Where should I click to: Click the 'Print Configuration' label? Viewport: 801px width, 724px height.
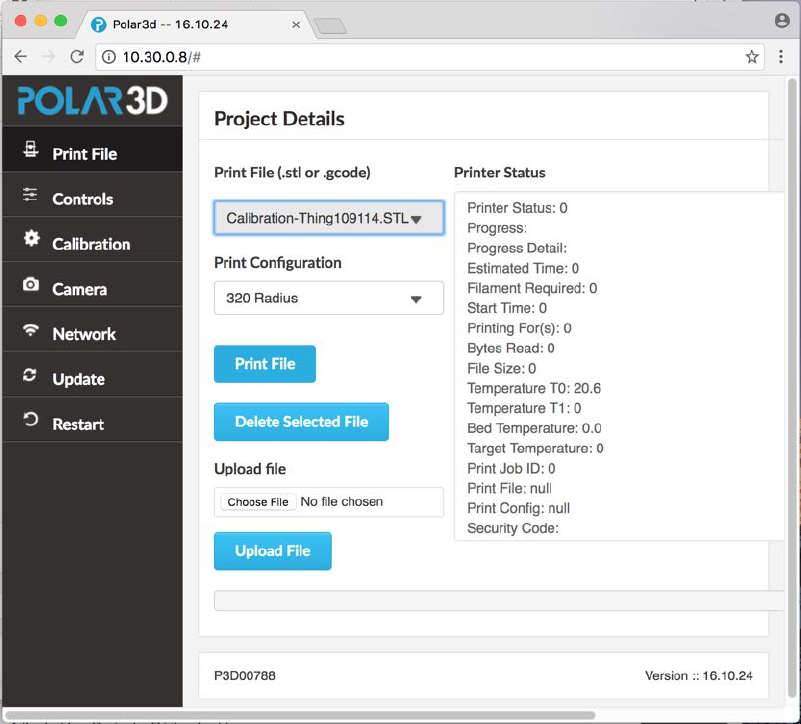click(278, 263)
